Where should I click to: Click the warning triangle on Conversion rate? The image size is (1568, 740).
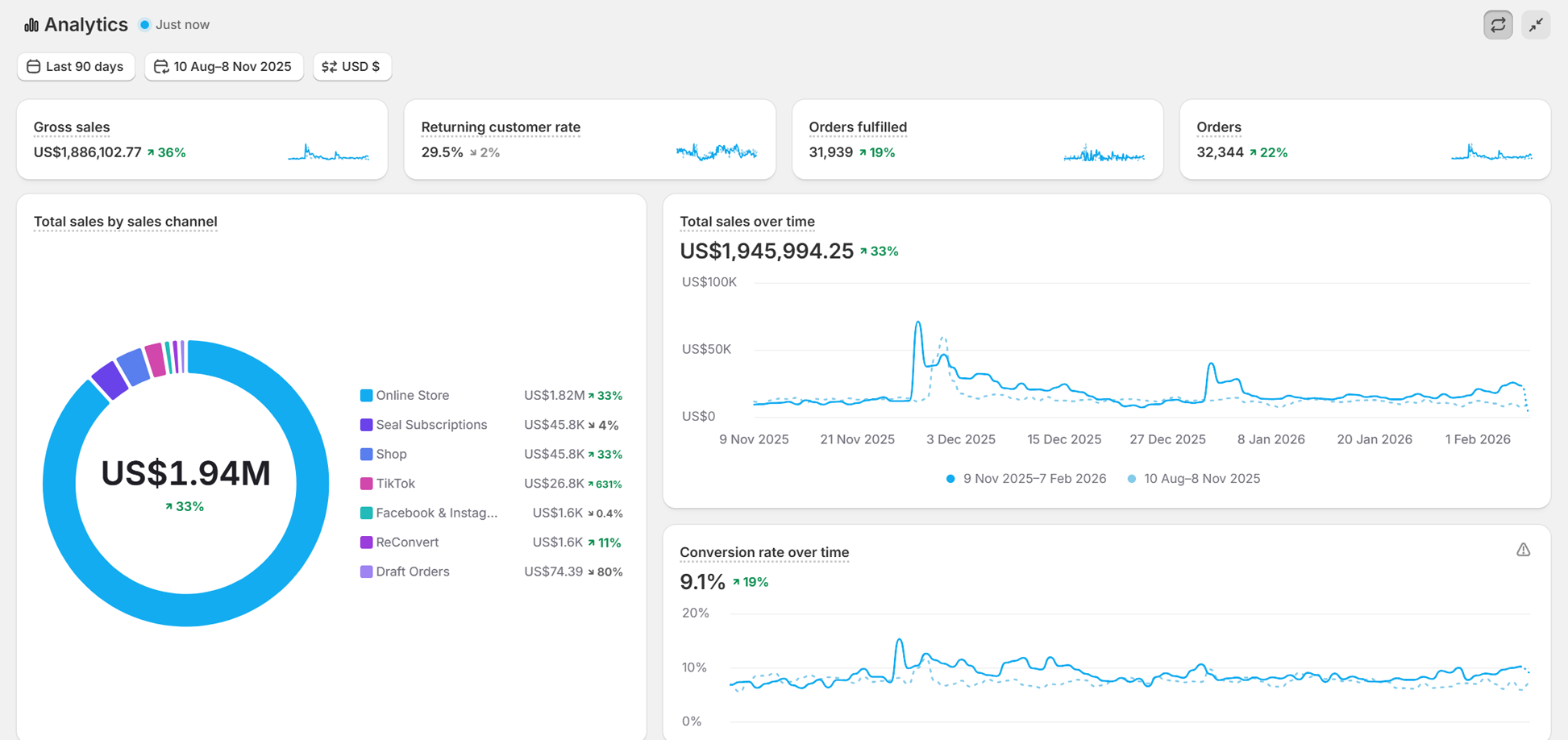1523,550
